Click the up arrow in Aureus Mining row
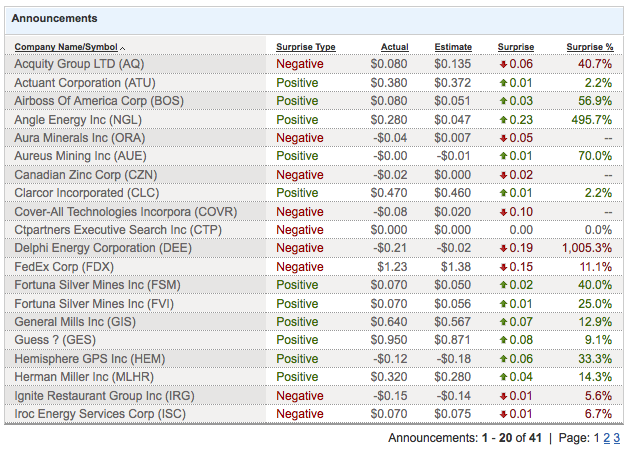Viewport: 626px width, 453px height. tap(503, 156)
